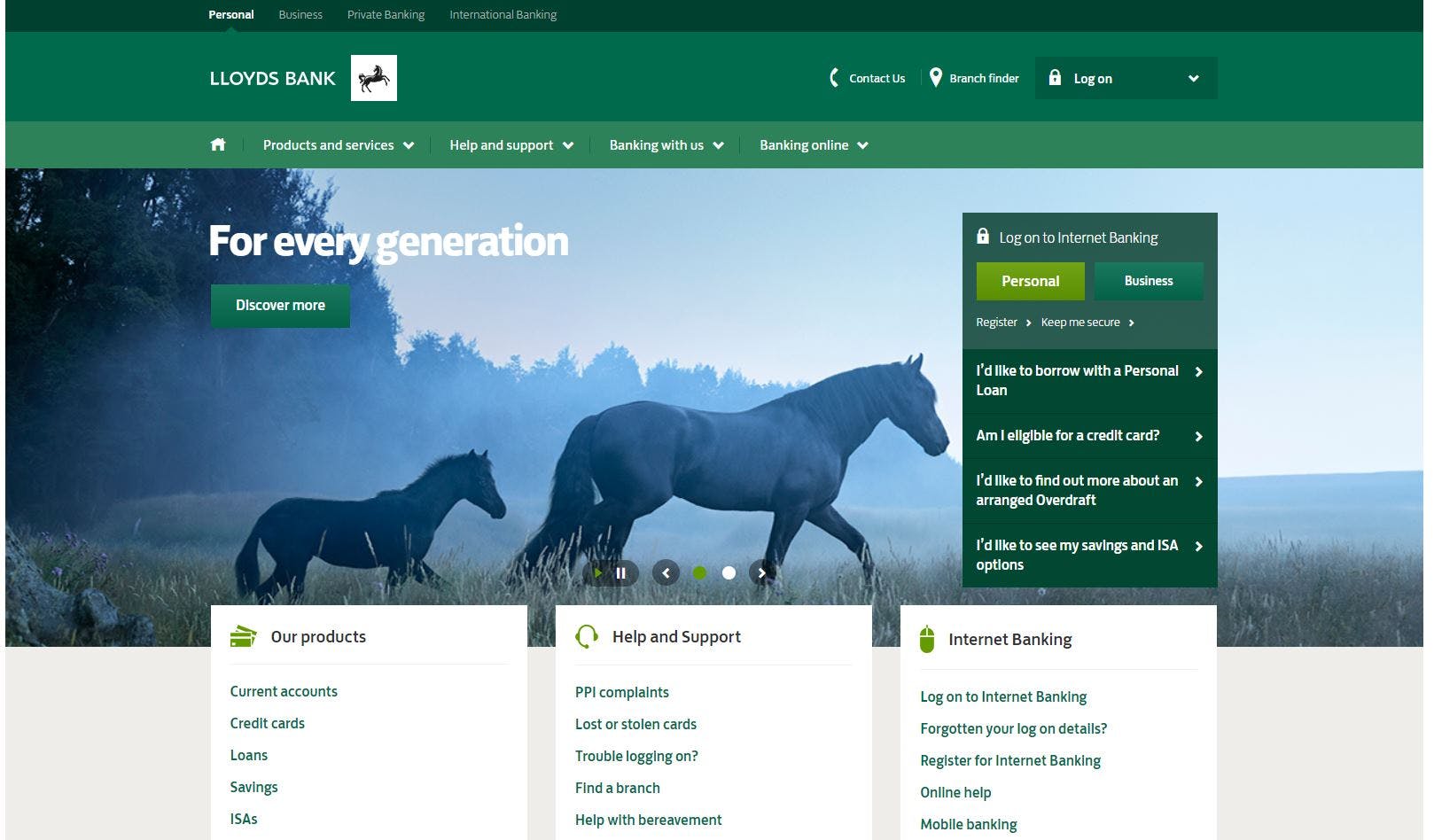Open the International Banking section
Viewport: 1434px width, 840px height.
click(503, 14)
